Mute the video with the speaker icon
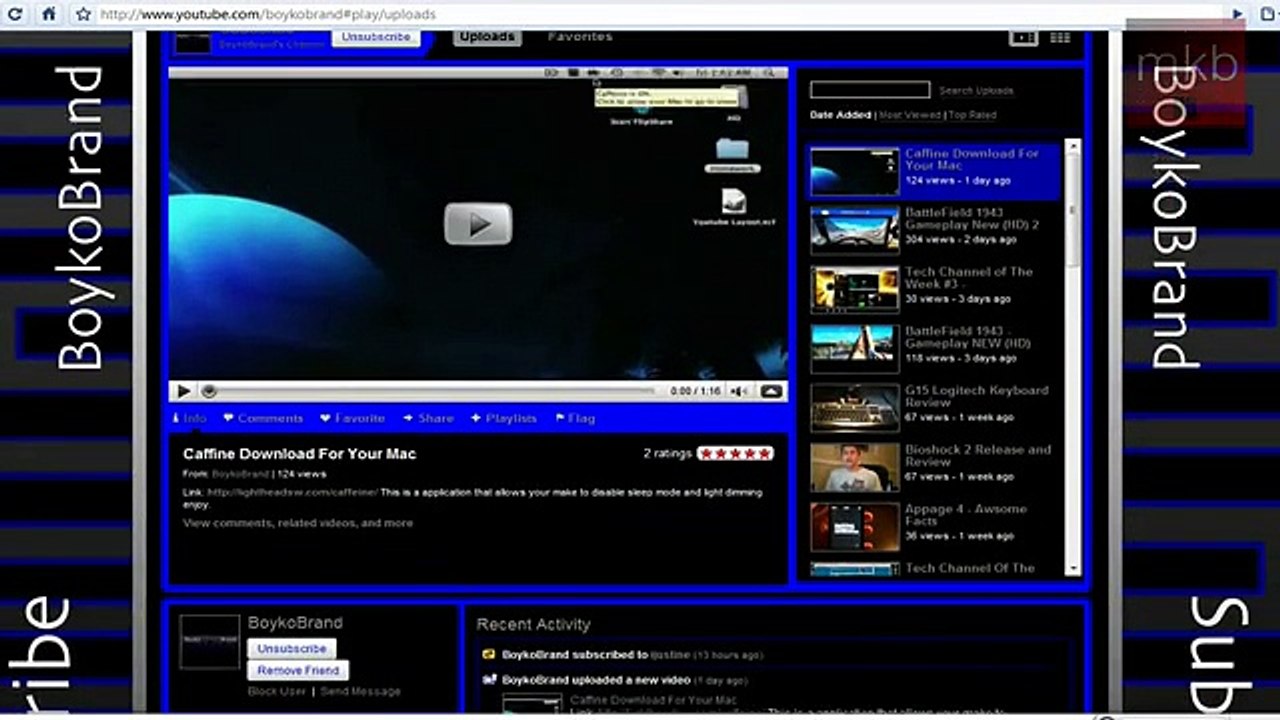The height and width of the screenshot is (720, 1280). (740, 391)
